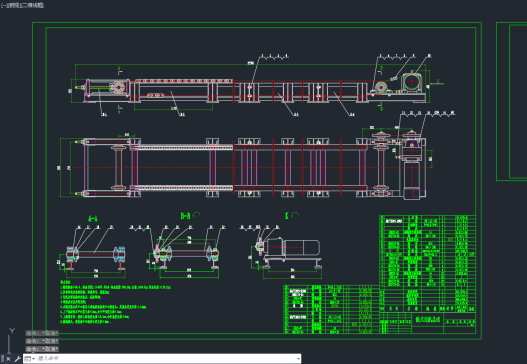Select the top 命令: *取消* history line
The width and height of the screenshot is (527, 364).
pyautogui.click(x=42, y=333)
